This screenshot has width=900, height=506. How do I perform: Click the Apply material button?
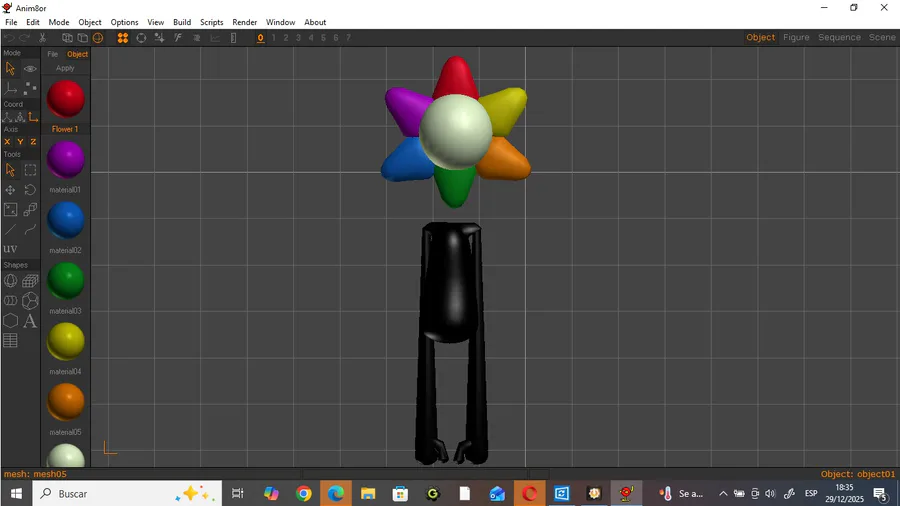pos(65,68)
